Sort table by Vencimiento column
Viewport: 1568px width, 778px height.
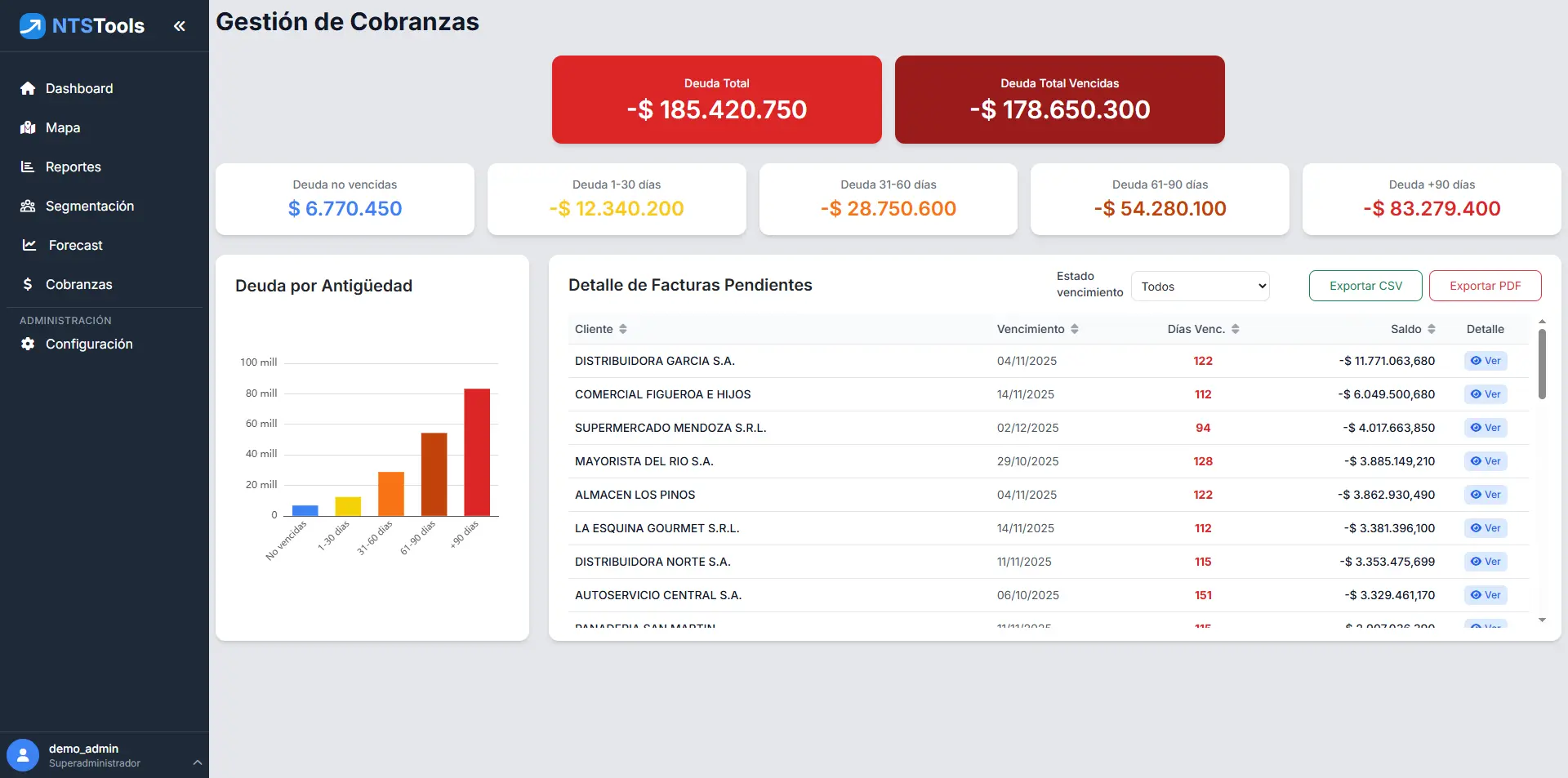[1075, 329]
